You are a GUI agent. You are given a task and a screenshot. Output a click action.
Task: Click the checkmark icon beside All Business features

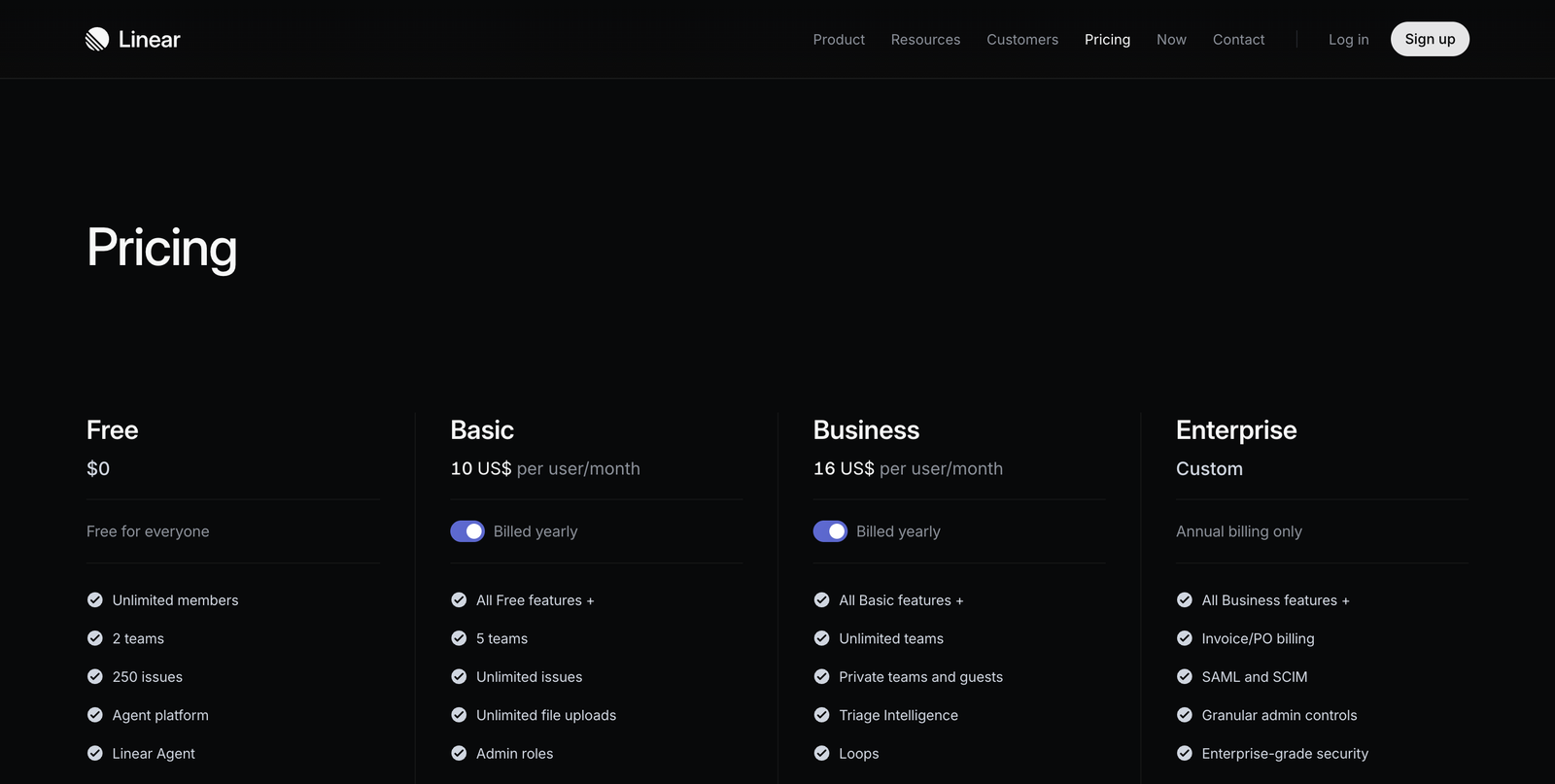pyautogui.click(x=1184, y=600)
